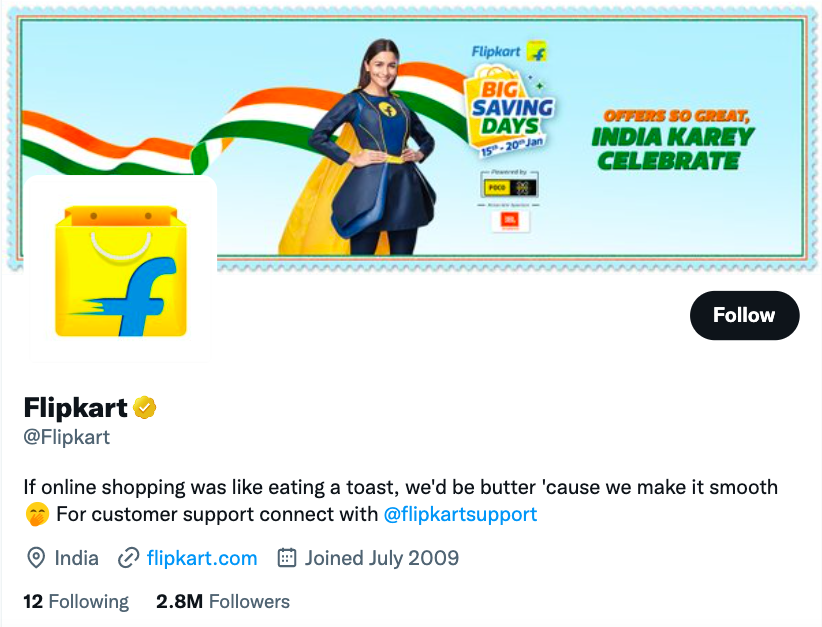Visit the flipkart.com website link
This screenshot has height=627, width=822.
[202, 558]
